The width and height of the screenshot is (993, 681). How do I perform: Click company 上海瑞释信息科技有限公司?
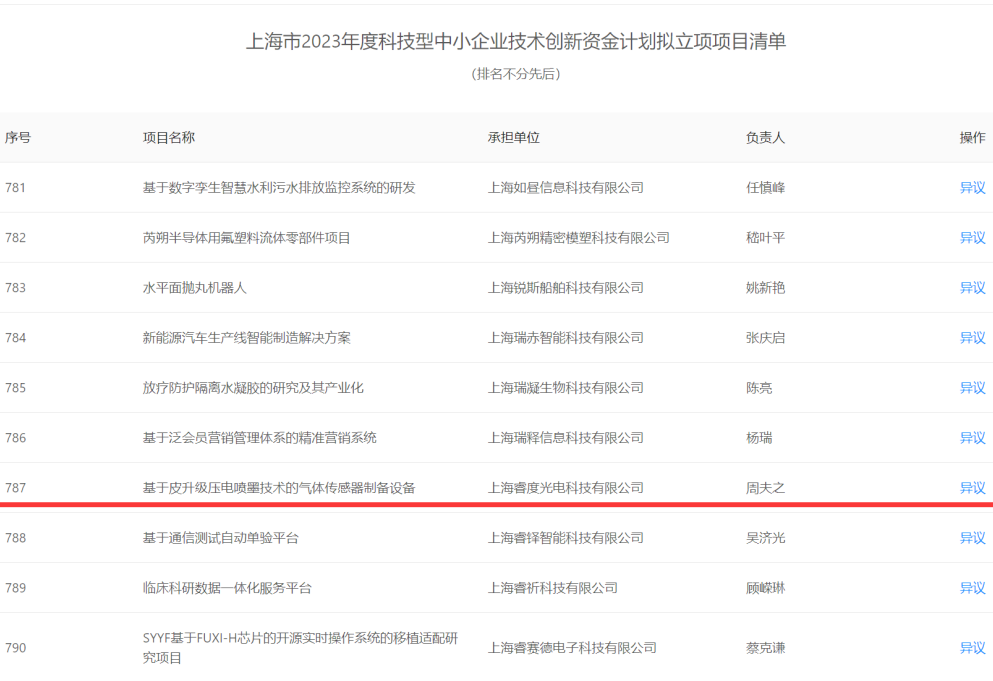coord(566,438)
